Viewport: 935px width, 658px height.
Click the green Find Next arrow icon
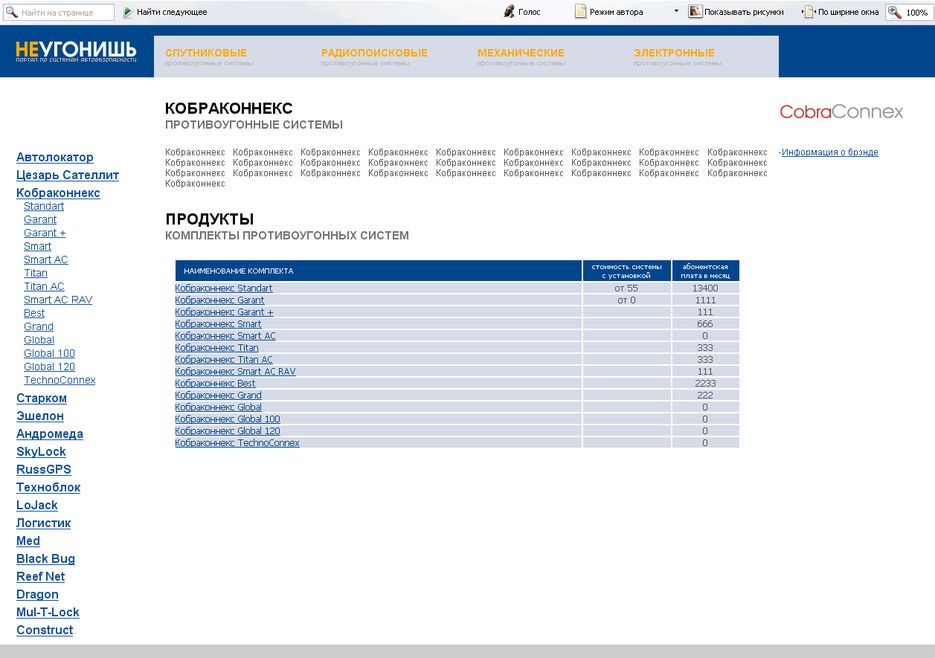coord(128,11)
